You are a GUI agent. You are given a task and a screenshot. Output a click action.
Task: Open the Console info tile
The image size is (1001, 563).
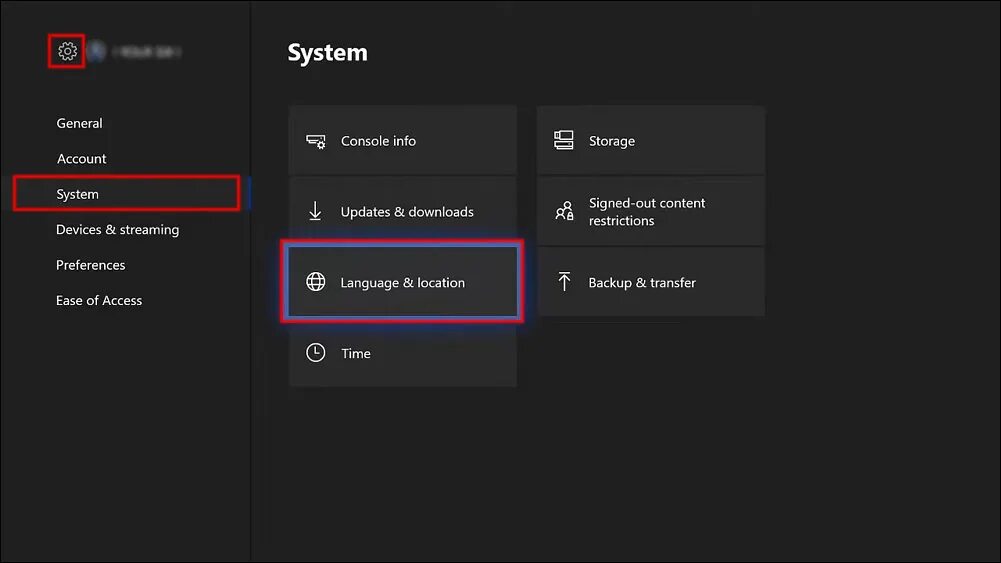coord(403,140)
